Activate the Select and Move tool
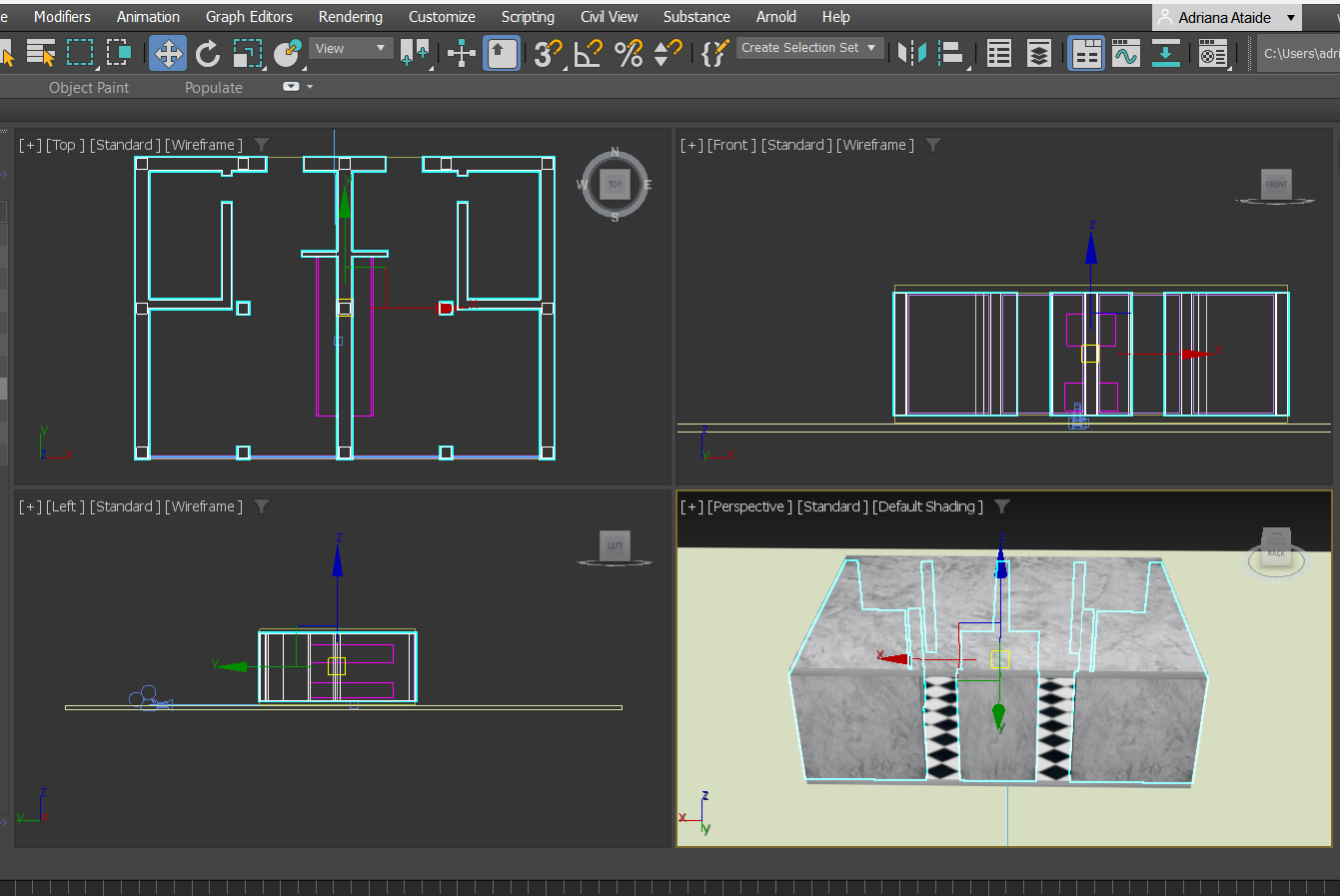 [168, 53]
